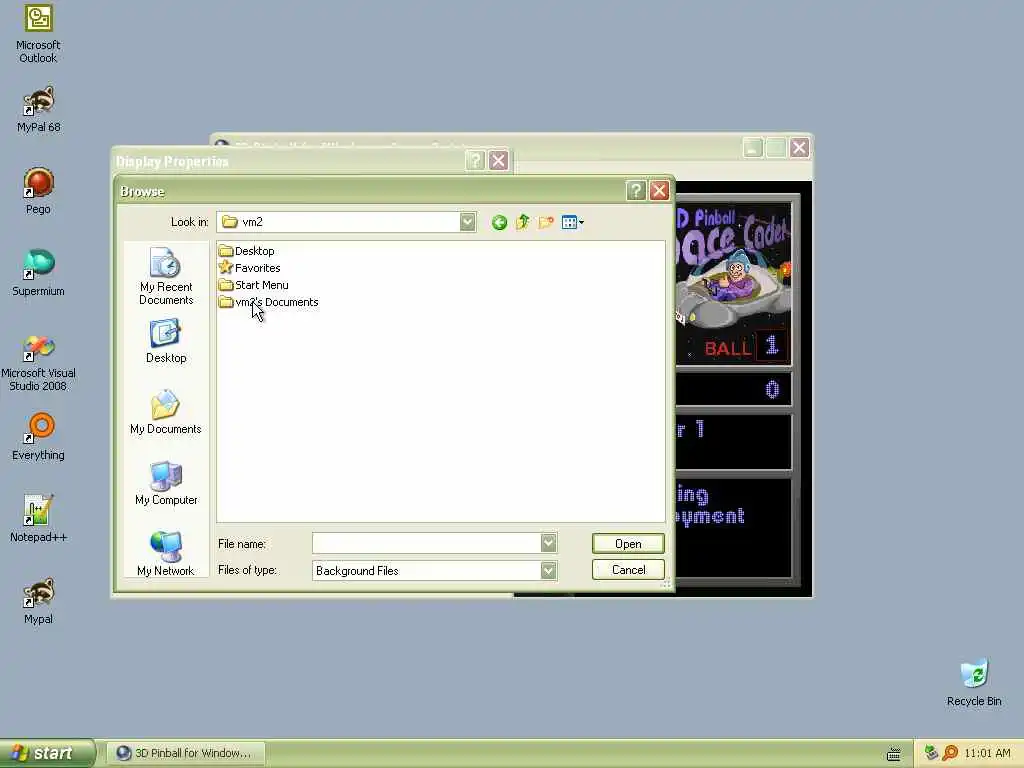This screenshot has width=1024, height=768.
Task: Jump to My Computer in places bar
Action: click(x=166, y=483)
